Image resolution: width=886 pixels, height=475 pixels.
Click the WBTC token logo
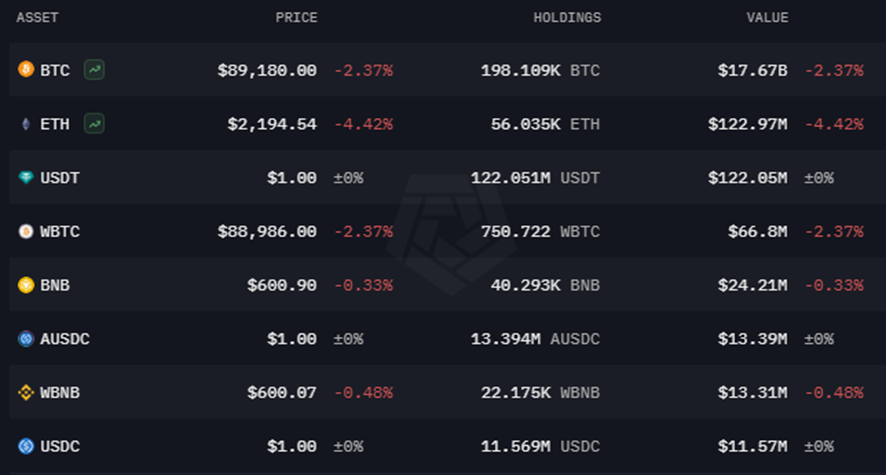tap(26, 231)
